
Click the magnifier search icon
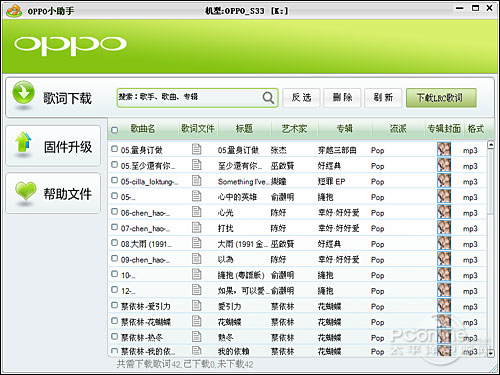click(268, 98)
